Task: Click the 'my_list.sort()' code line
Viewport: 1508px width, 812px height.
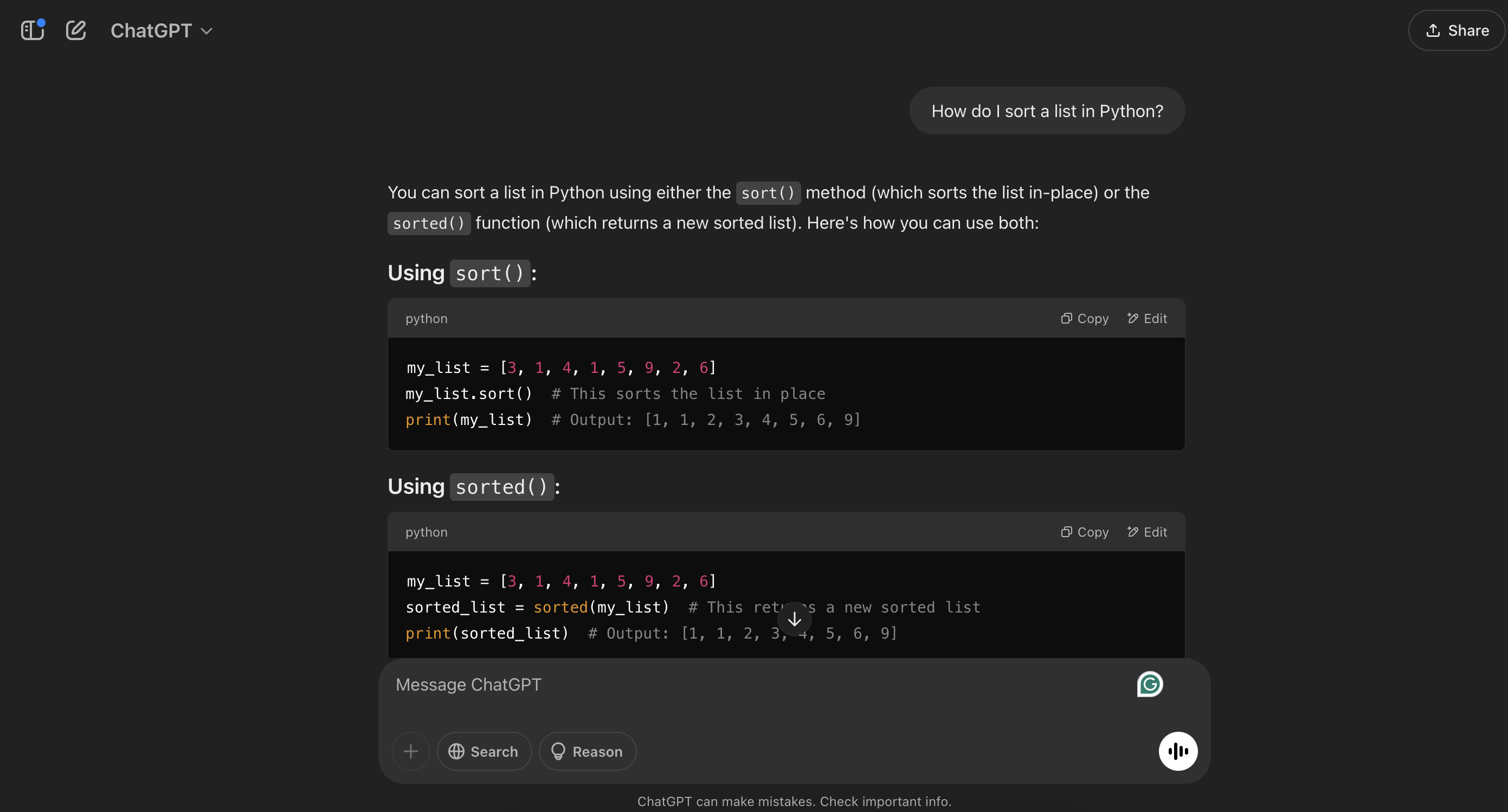Action: coord(615,394)
